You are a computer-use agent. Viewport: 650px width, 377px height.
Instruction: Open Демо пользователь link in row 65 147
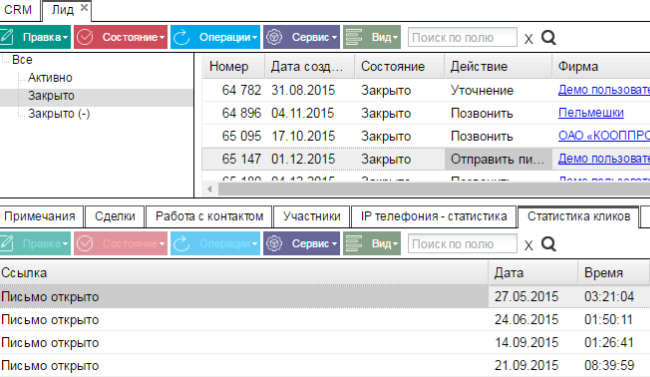tap(604, 158)
